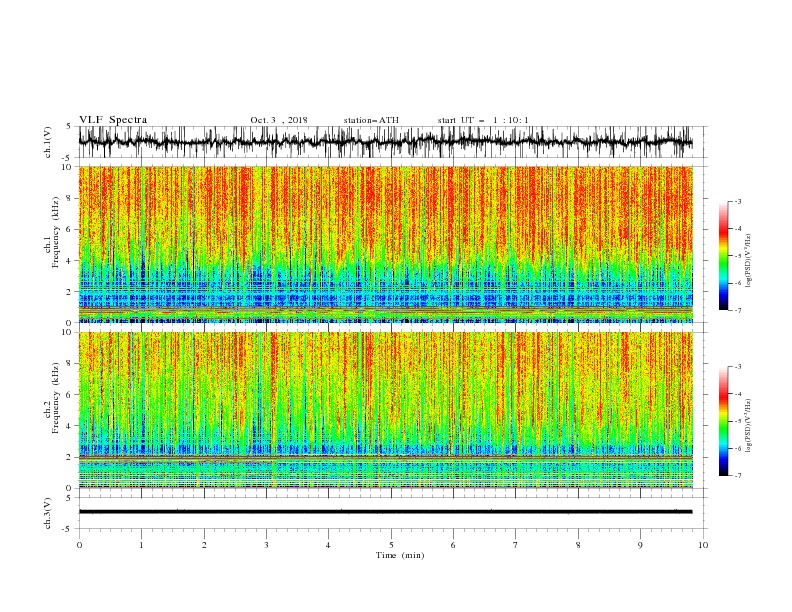Click the ch.3 flat voltage trace

click(x=385, y=512)
